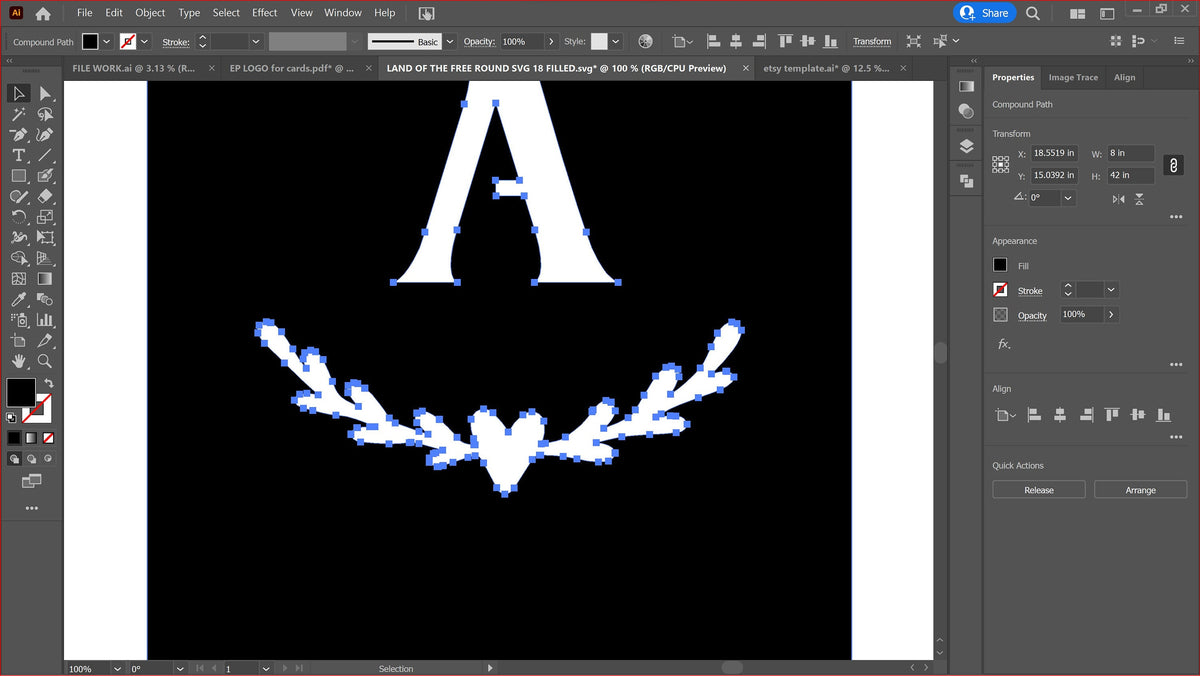This screenshot has height=676, width=1200.
Task: Open the Recolor Artwork wheel icon
Action: click(645, 41)
